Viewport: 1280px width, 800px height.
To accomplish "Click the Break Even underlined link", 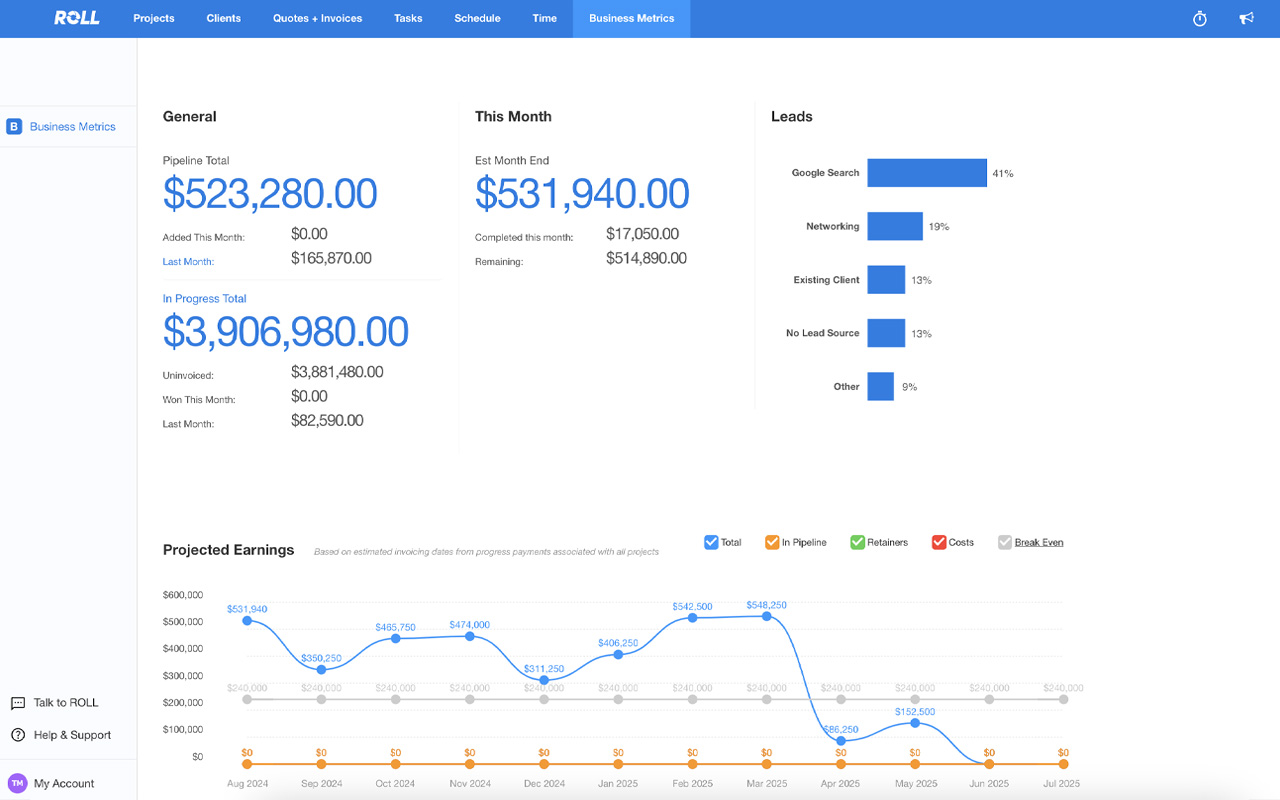I will pos(1039,542).
